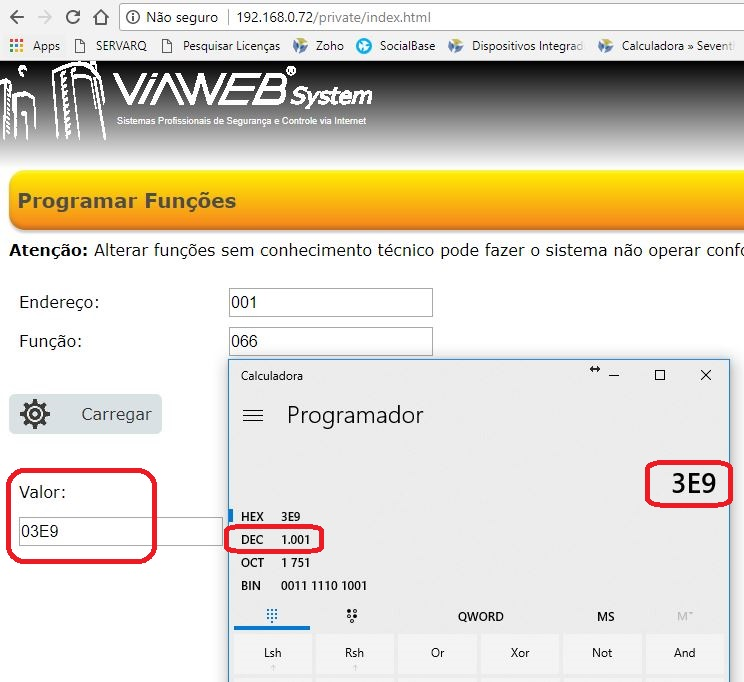This screenshot has width=744, height=682.
Task: Click the Carregar button
Action: pos(85,414)
